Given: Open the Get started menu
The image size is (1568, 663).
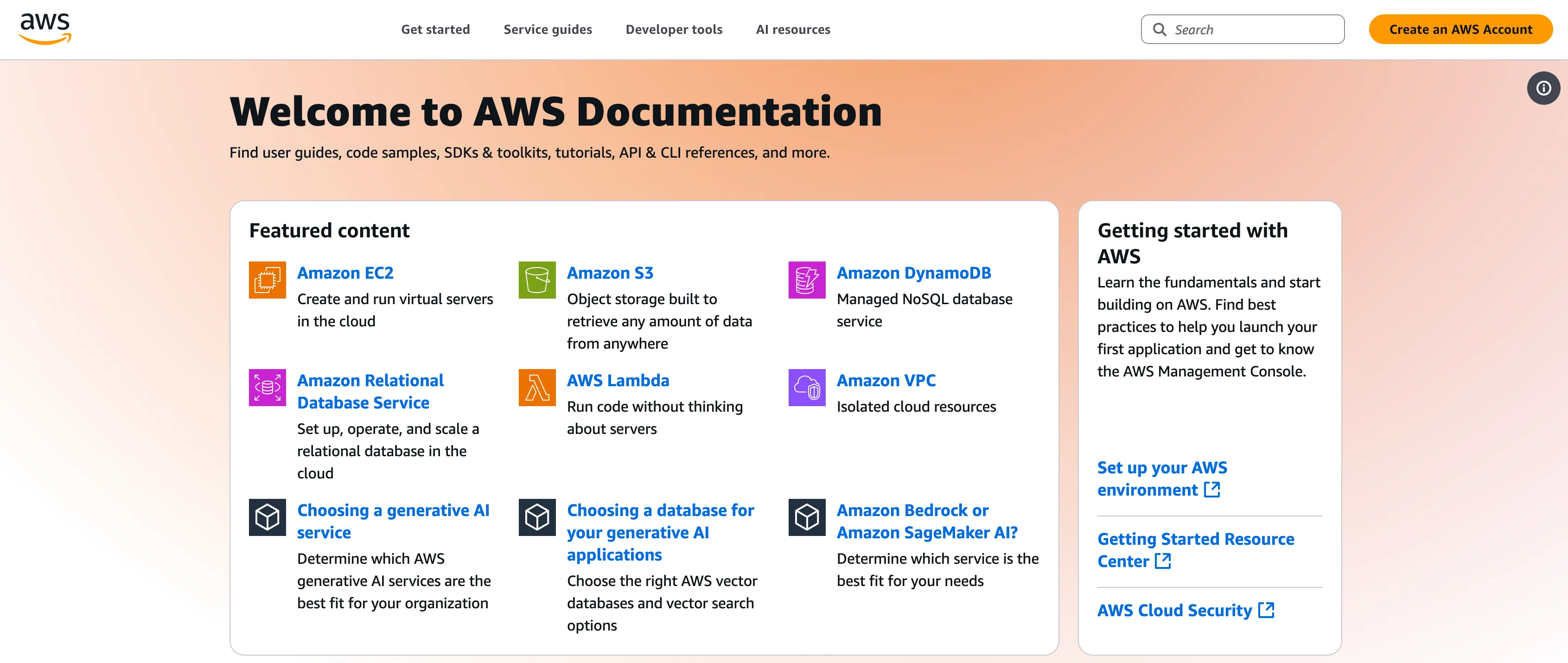Looking at the screenshot, I should point(435,29).
